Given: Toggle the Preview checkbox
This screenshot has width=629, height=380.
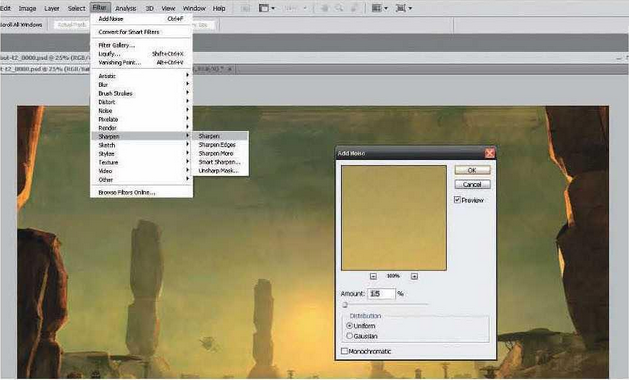Looking at the screenshot, I should click(457, 199).
